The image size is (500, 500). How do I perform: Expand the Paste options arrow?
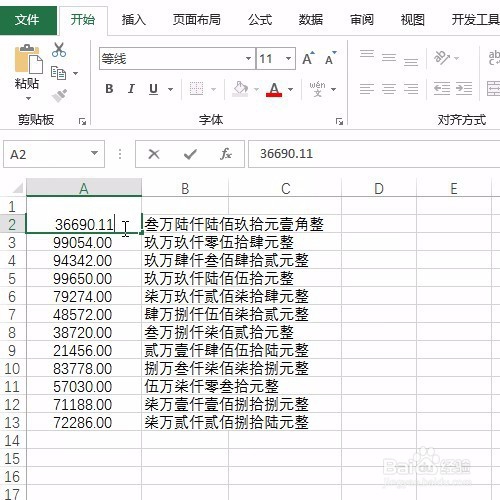[x=28, y=98]
